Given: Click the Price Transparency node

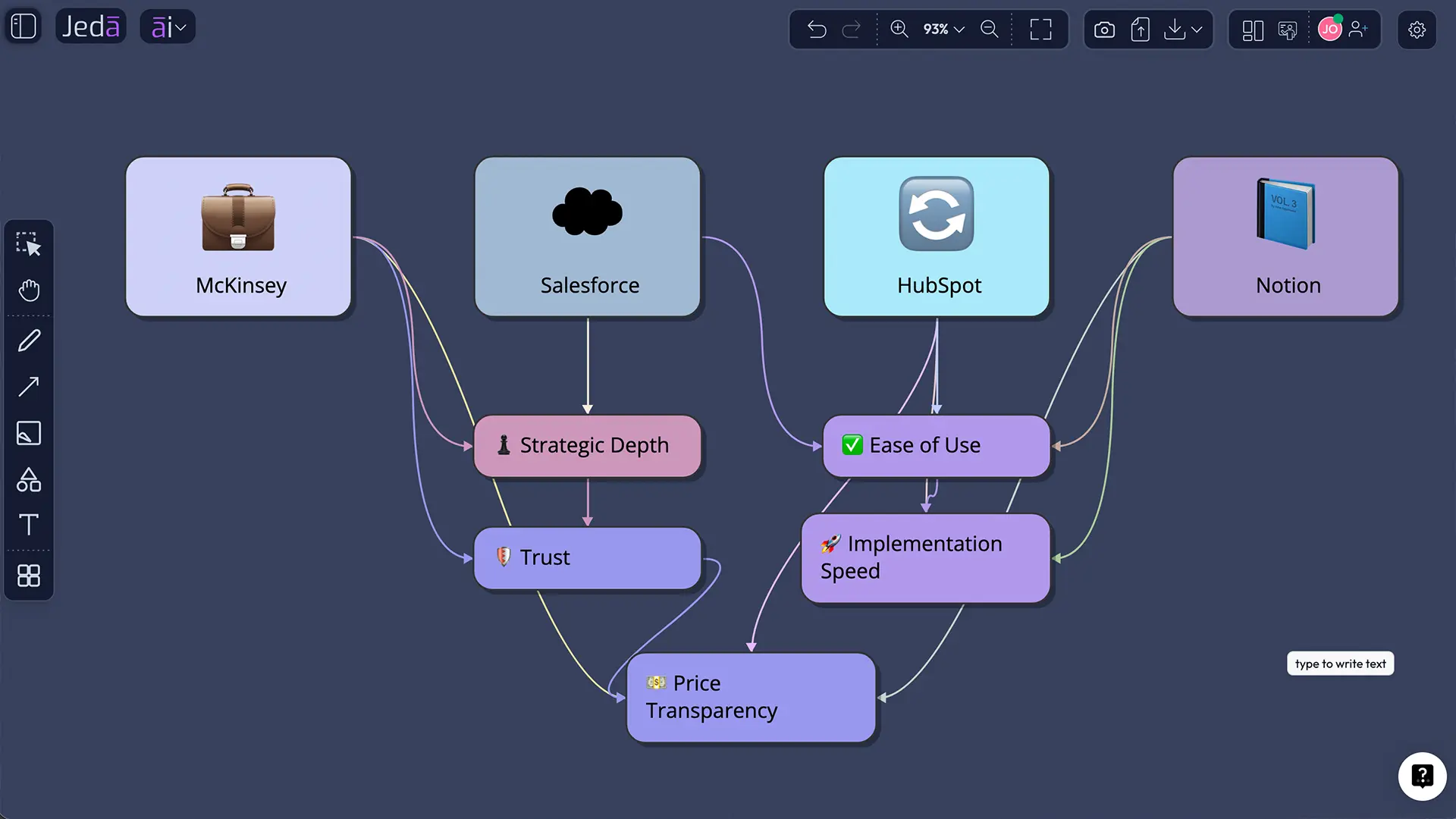Looking at the screenshot, I should 752,698.
